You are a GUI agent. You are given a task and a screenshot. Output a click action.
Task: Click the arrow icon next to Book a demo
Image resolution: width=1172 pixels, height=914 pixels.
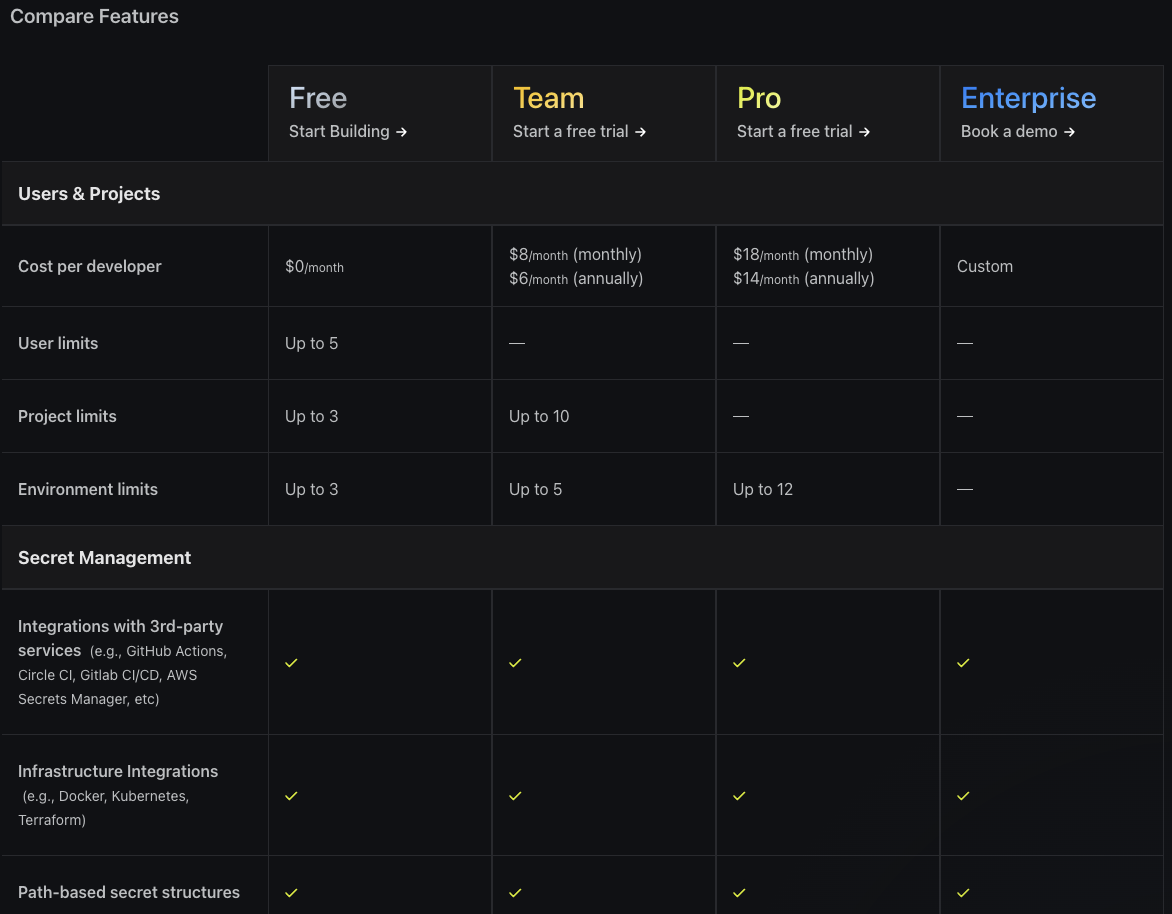[1070, 132]
